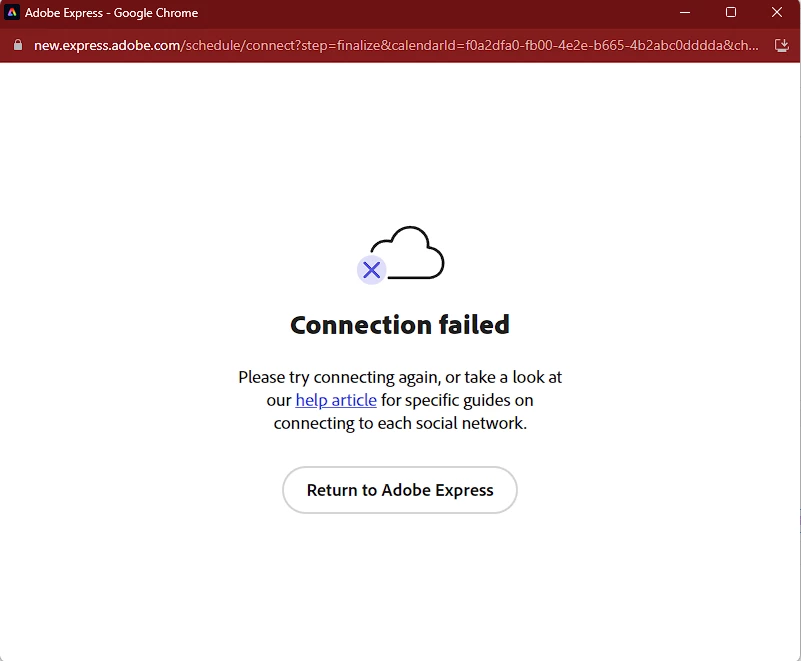801x661 pixels.
Task: Click the install app icon in address bar
Action: point(782,45)
